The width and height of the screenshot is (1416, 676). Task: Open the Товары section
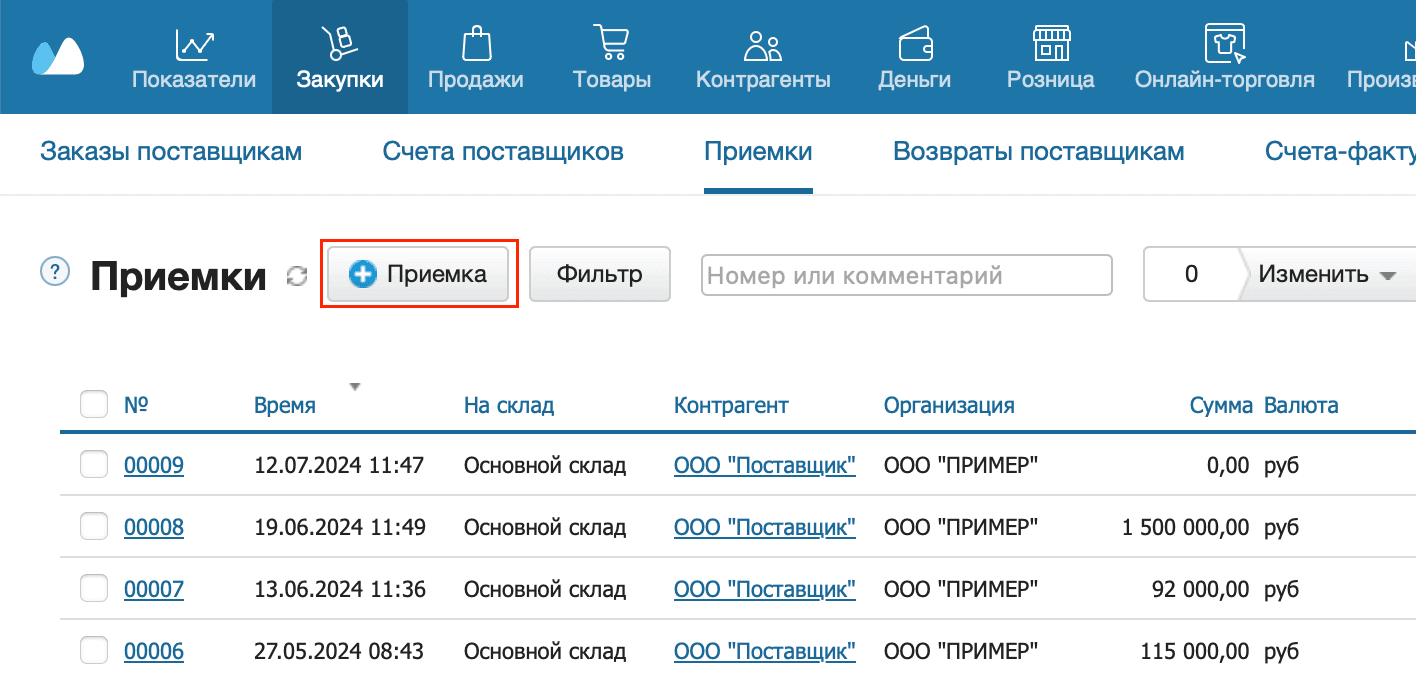point(611,55)
